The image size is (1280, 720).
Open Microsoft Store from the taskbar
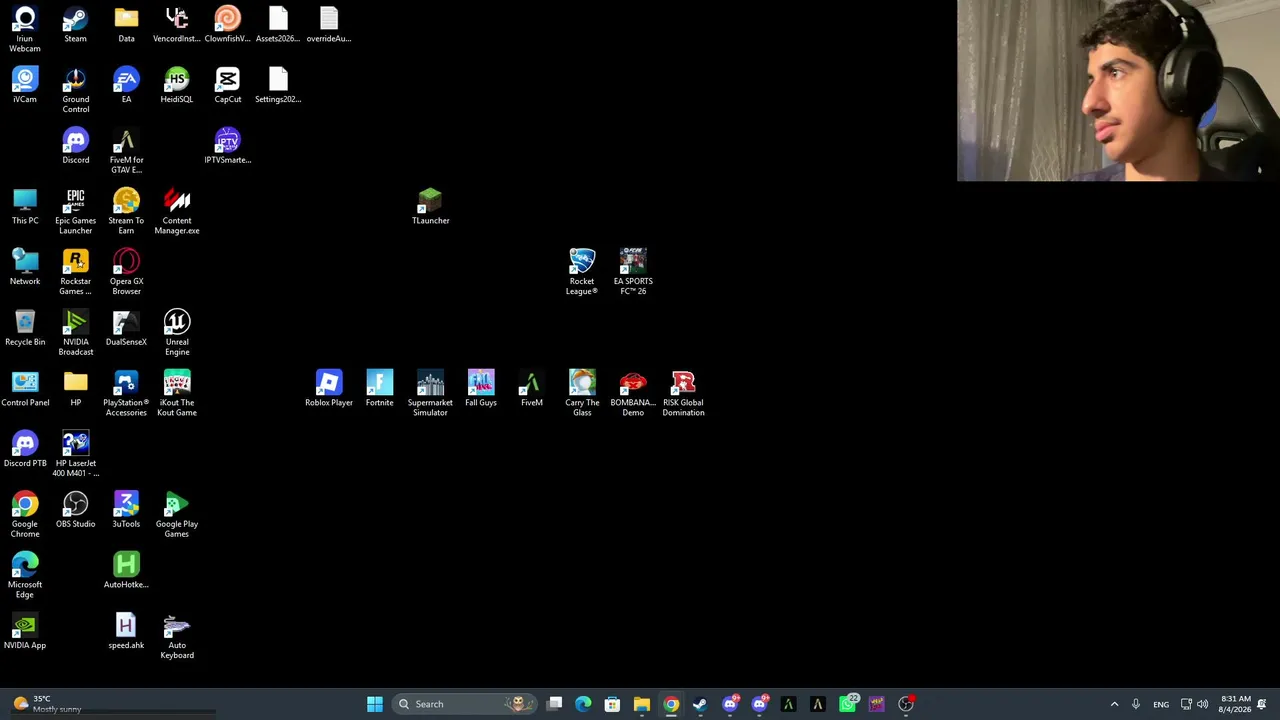tap(612, 704)
